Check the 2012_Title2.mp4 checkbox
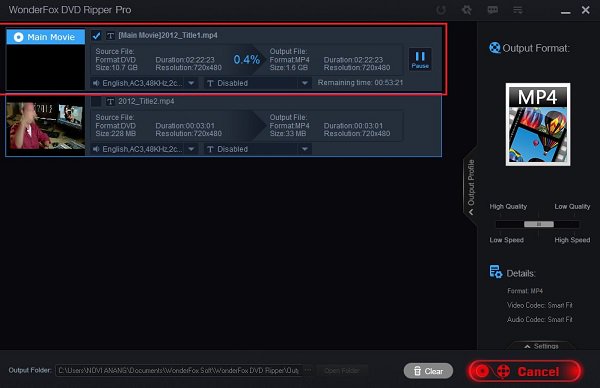This screenshot has height=388, width=600. pos(96,101)
